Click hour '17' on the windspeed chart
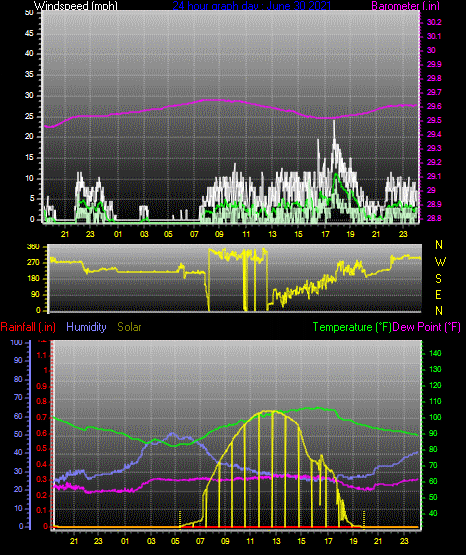 point(325,234)
